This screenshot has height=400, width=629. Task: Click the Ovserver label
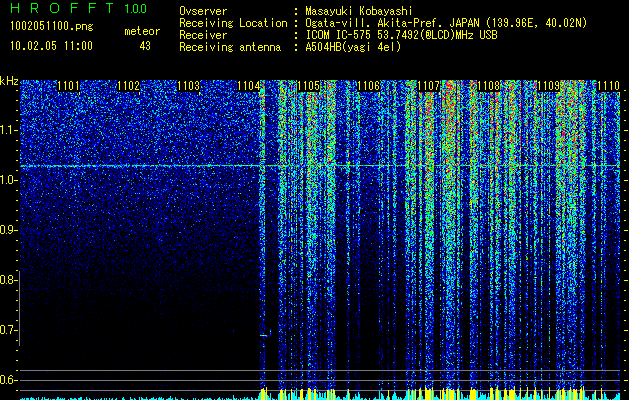(203, 11)
